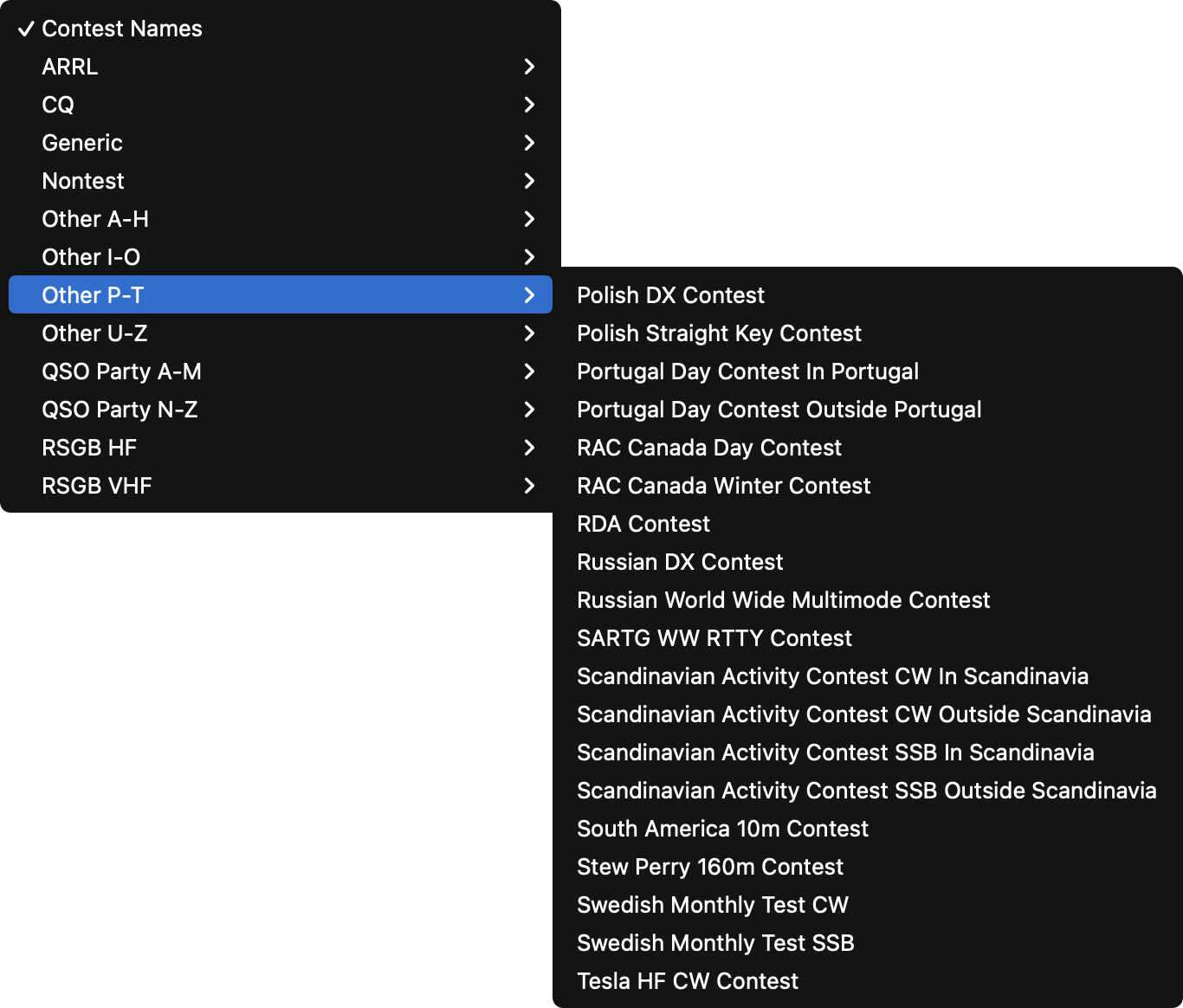Choose Swedish Monthly Test CW
Screen dimensions: 1183x1008
868,905
